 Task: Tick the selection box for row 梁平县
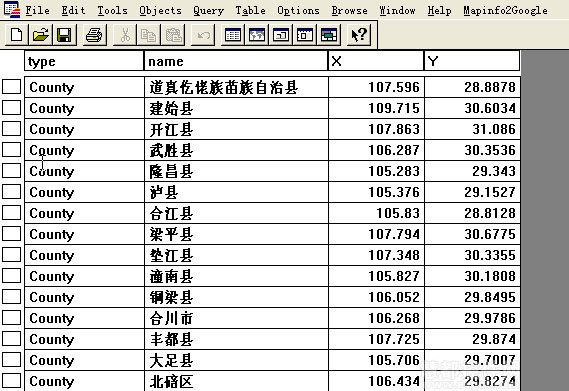[12, 234]
